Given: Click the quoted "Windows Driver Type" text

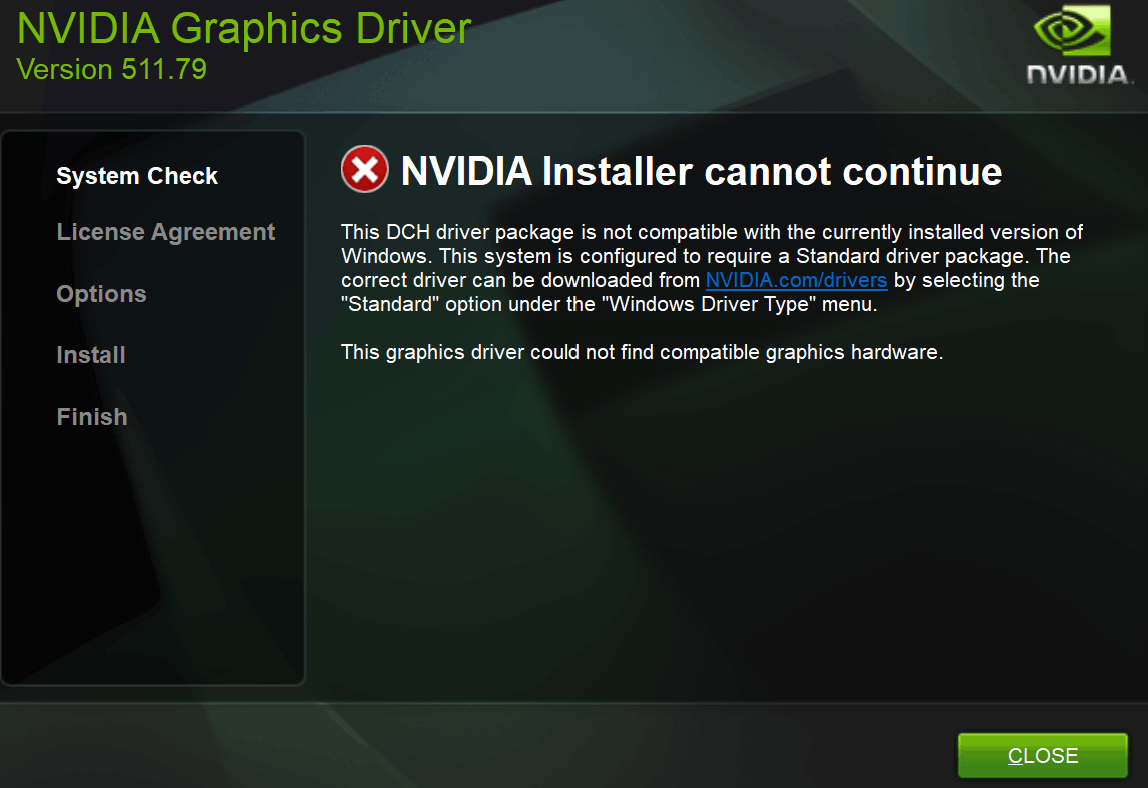Looking at the screenshot, I should click(x=709, y=305).
